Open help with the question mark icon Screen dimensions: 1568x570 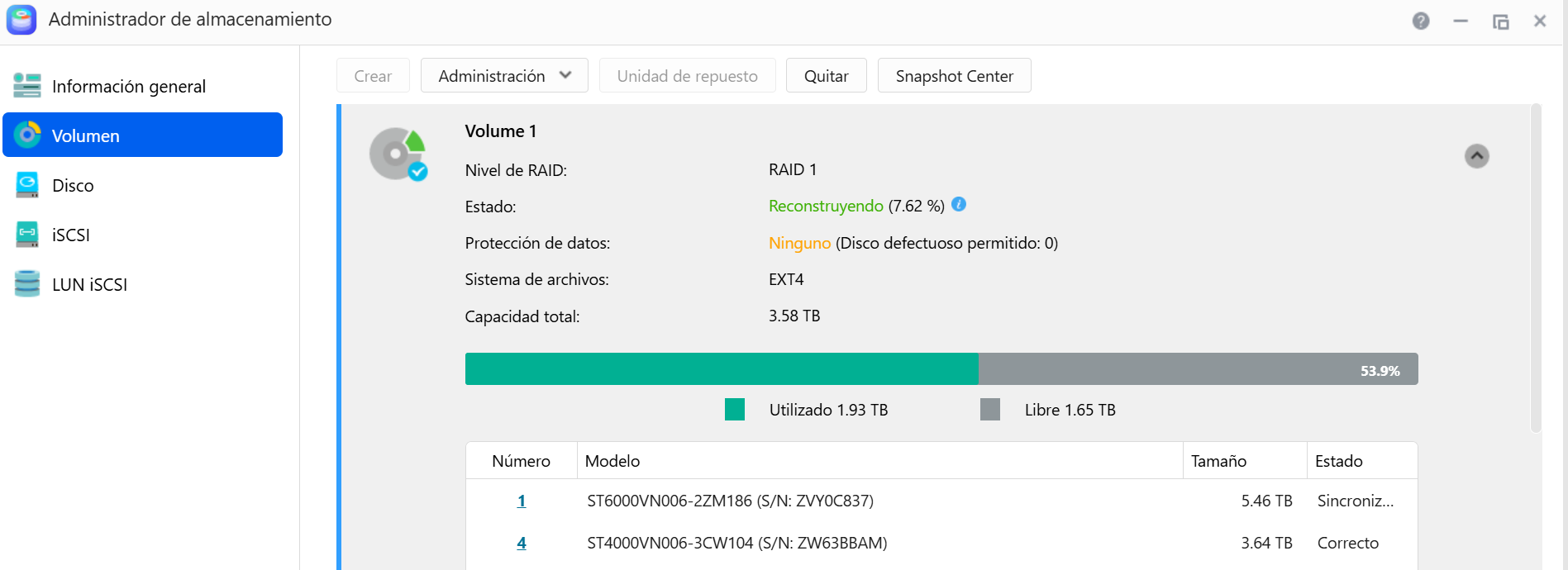point(1421,21)
